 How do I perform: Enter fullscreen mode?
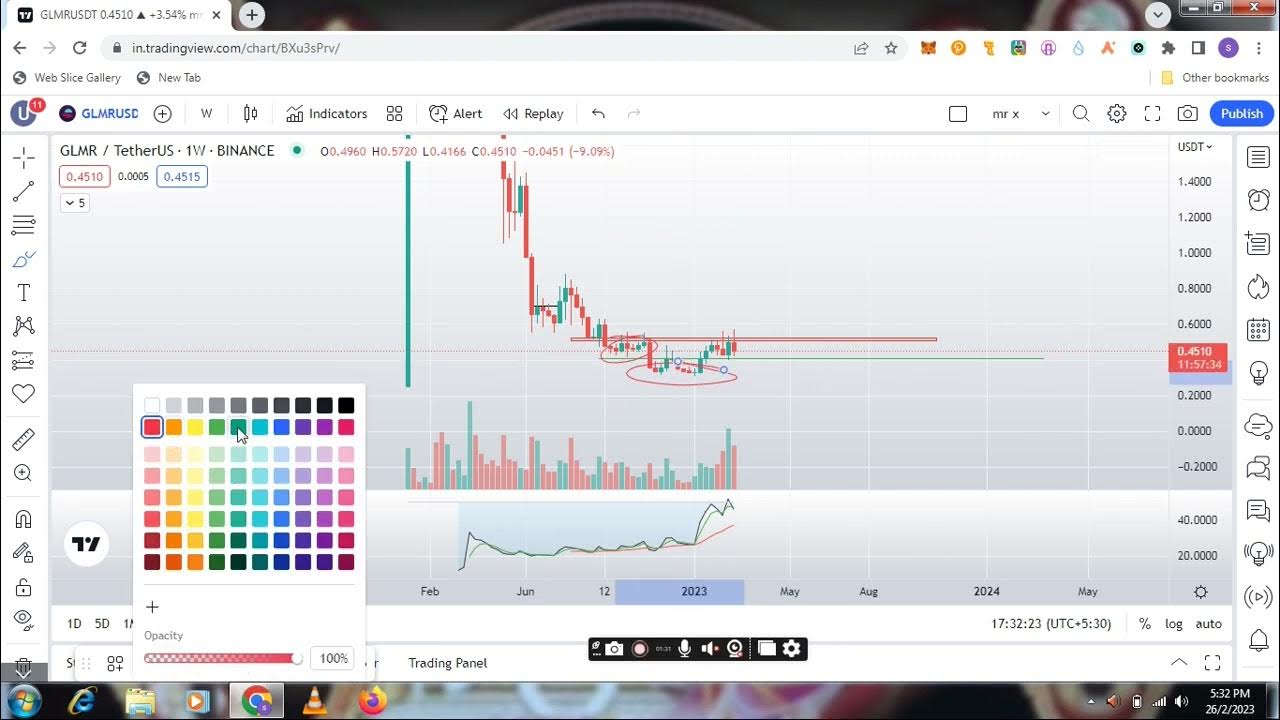point(1152,114)
